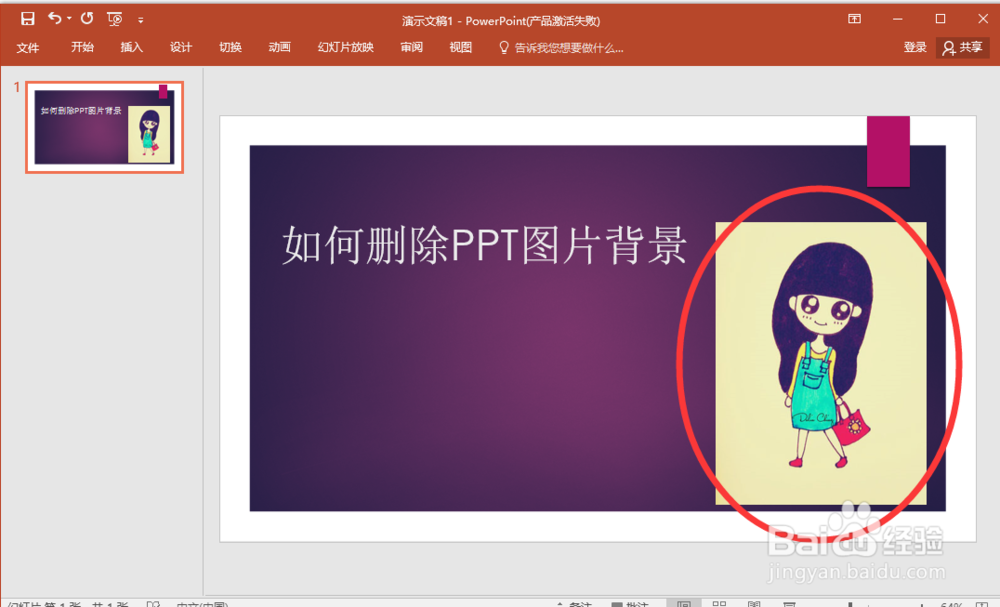This screenshot has height=607, width=1000.
Task: Open the 幻灯片放映 ribbon tab
Action: click(x=344, y=46)
